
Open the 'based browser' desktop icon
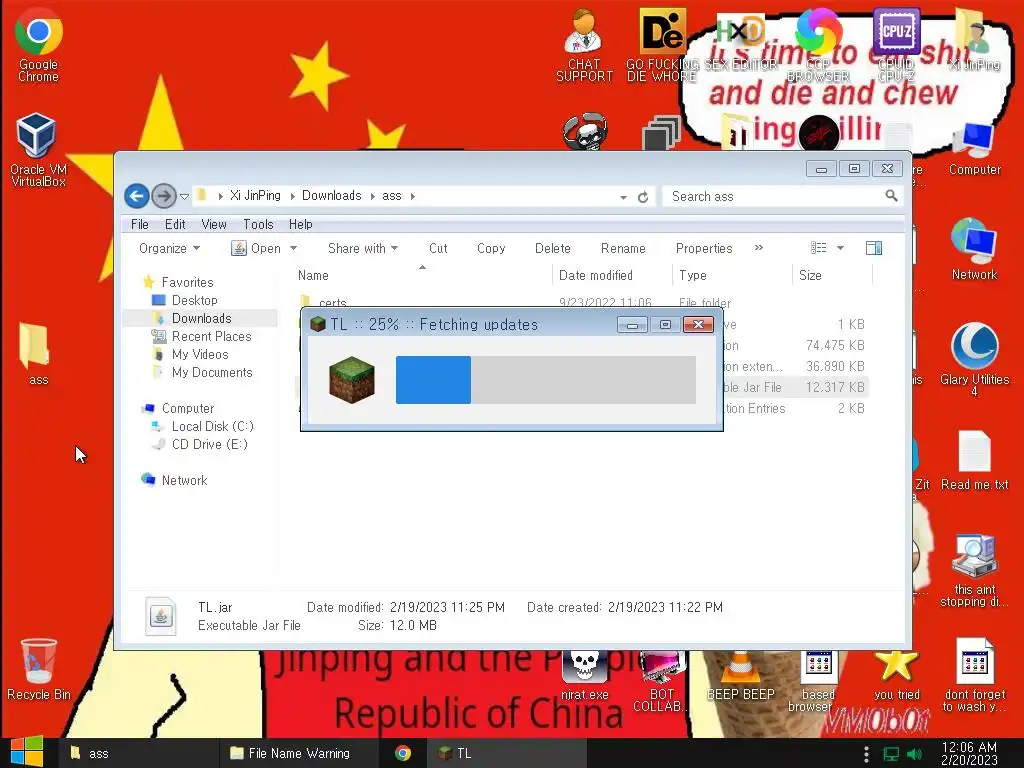tap(816, 680)
